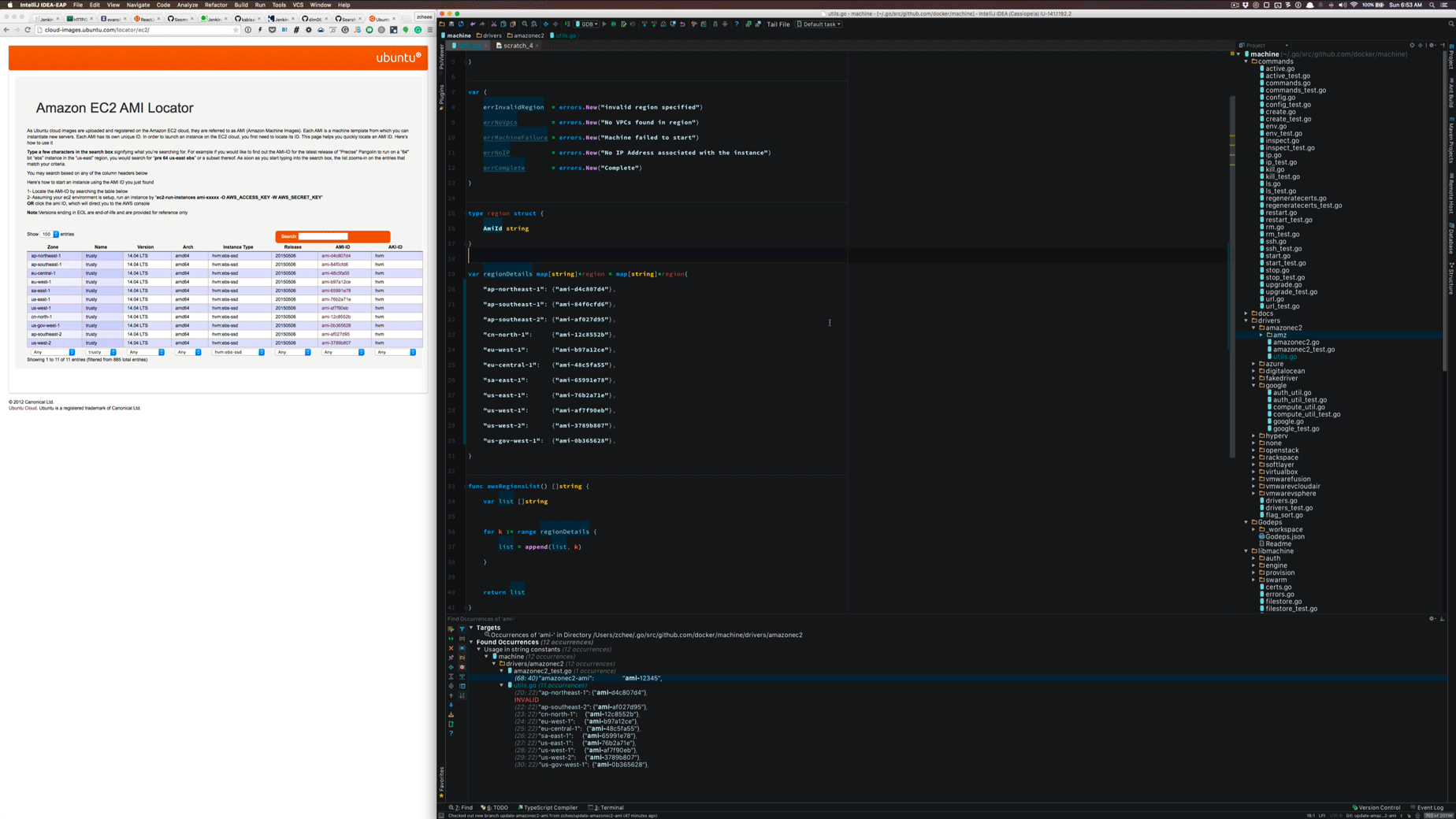The image size is (1456, 819).
Task: Sort table by Release column header
Action: (293, 247)
